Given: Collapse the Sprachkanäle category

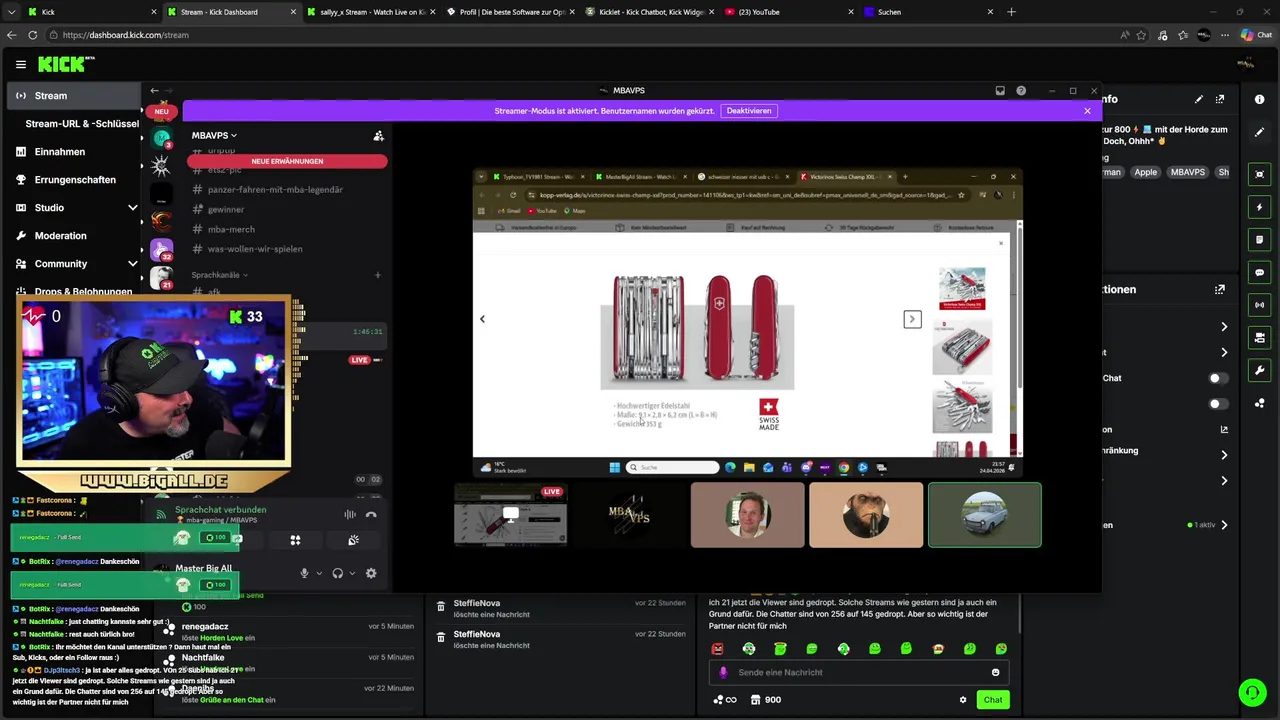Looking at the screenshot, I should tap(220, 275).
